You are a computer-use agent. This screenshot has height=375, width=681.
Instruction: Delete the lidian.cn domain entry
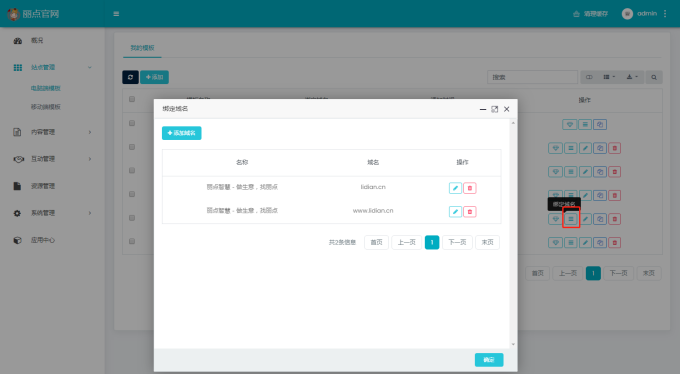pos(469,188)
